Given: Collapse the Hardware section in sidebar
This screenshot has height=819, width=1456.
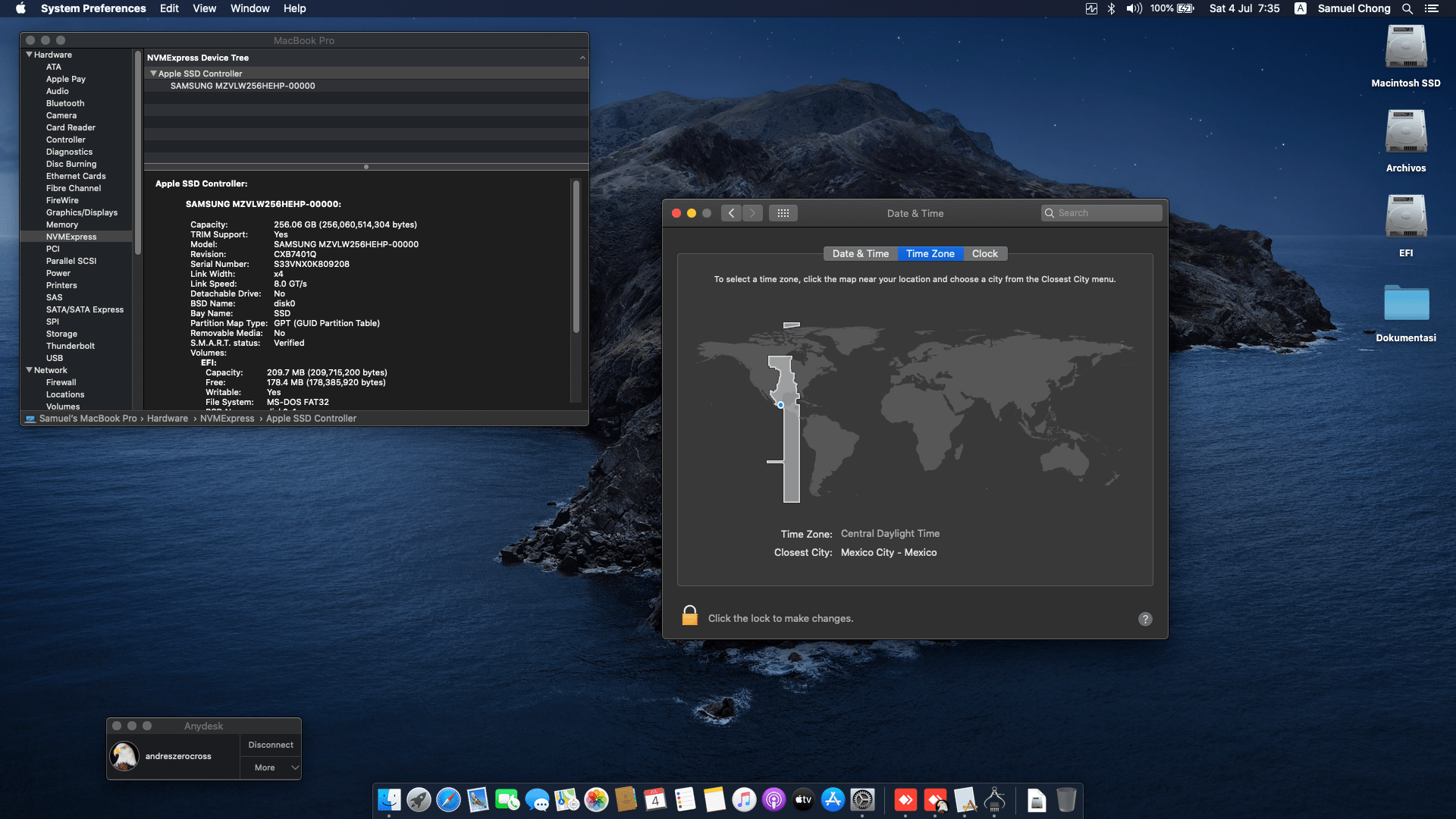Looking at the screenshot, I should tap(29, 55).
